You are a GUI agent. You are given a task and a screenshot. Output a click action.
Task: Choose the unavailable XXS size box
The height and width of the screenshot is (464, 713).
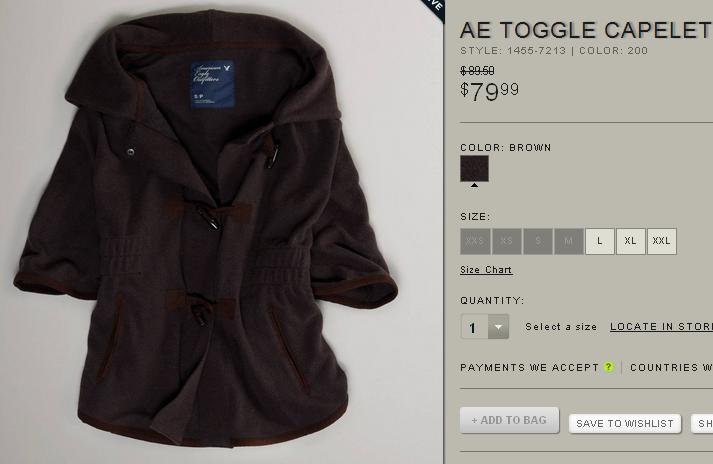pyautogui.click(x=475, y=241)
